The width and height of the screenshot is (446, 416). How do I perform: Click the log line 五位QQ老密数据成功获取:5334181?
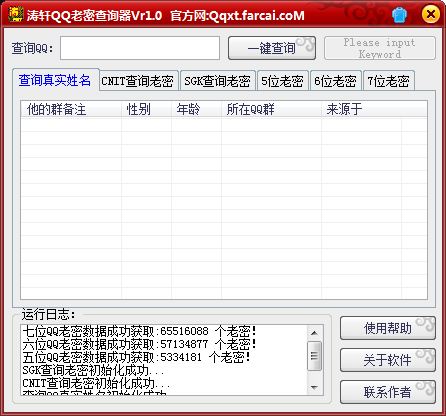coord(136,357)
